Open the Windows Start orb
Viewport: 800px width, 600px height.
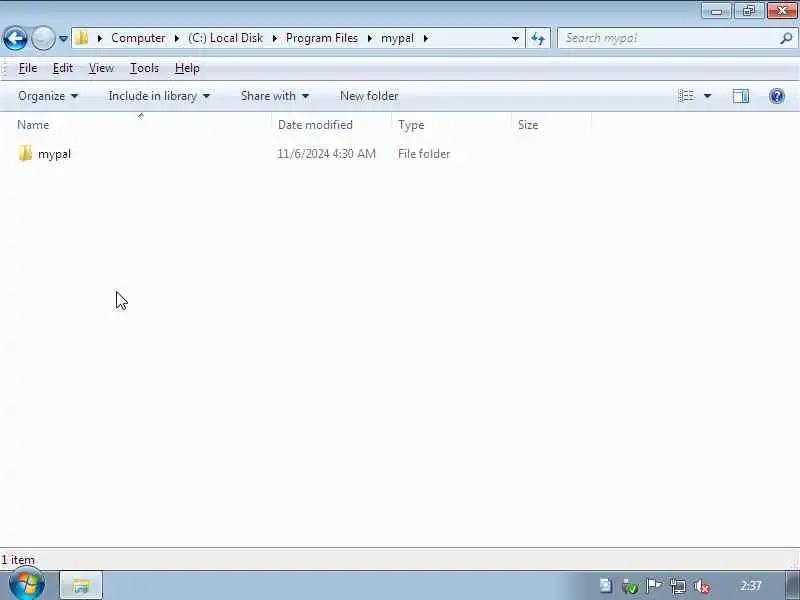tap(27, 585)
